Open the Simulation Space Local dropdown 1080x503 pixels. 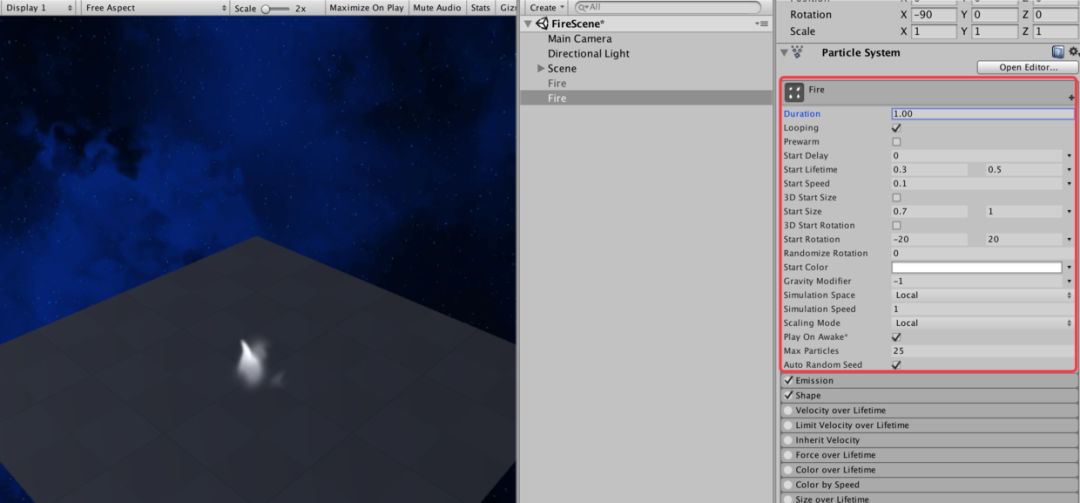983,295
